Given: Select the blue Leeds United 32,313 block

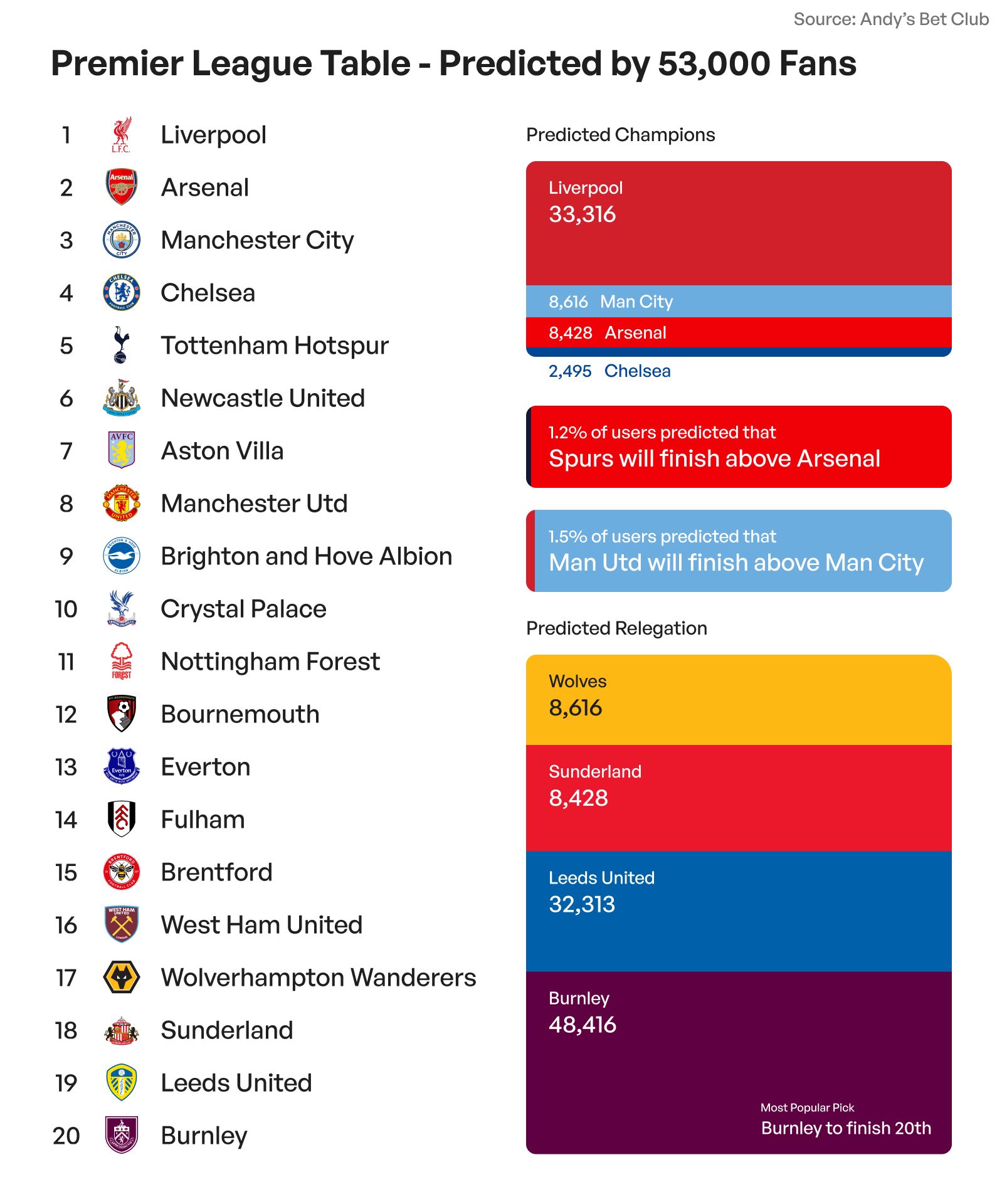Looking at the screenshot, I should 738,911.
